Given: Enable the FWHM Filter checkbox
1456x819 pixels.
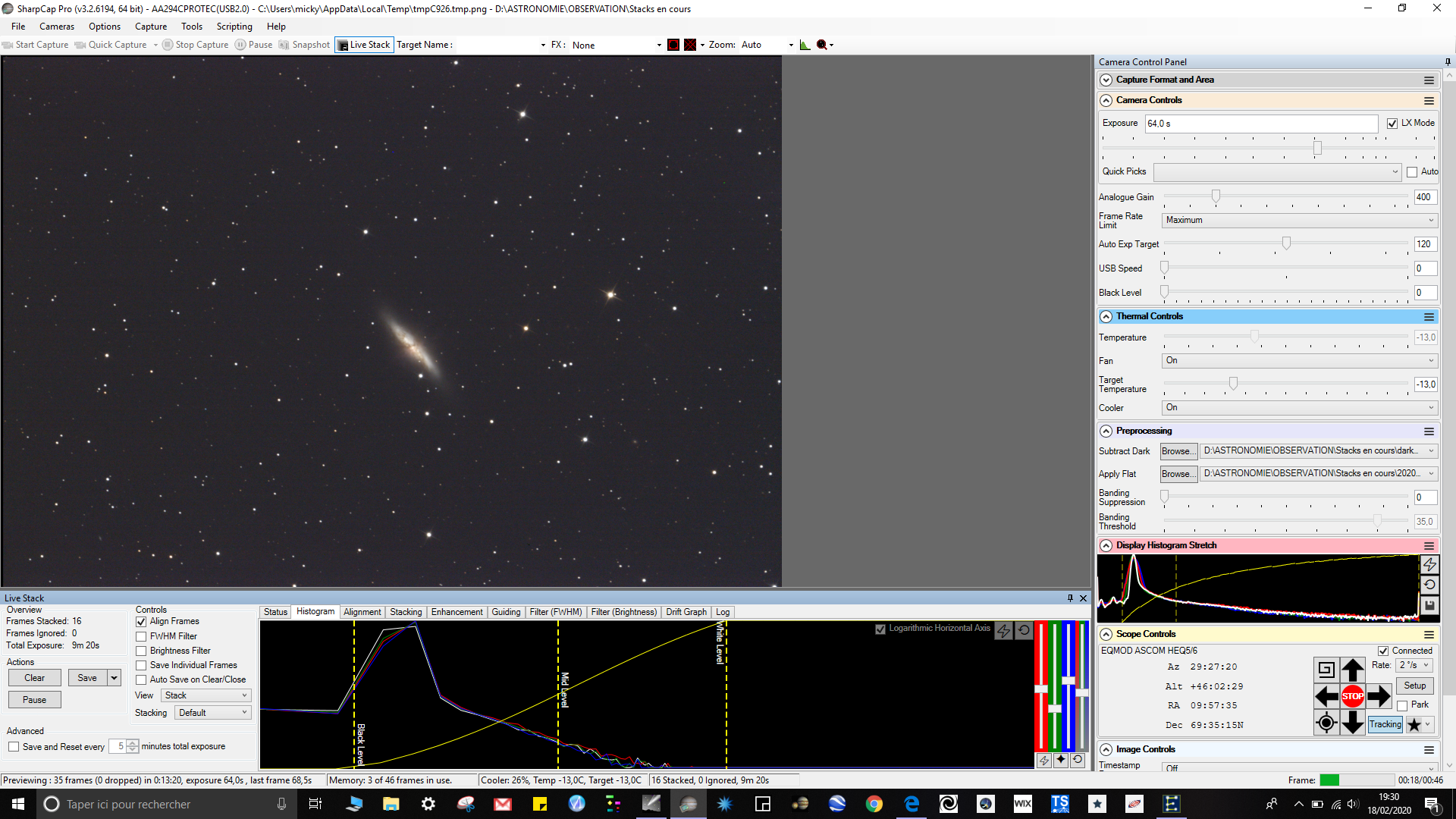Looking at the screenshot, I should point(141,636).
